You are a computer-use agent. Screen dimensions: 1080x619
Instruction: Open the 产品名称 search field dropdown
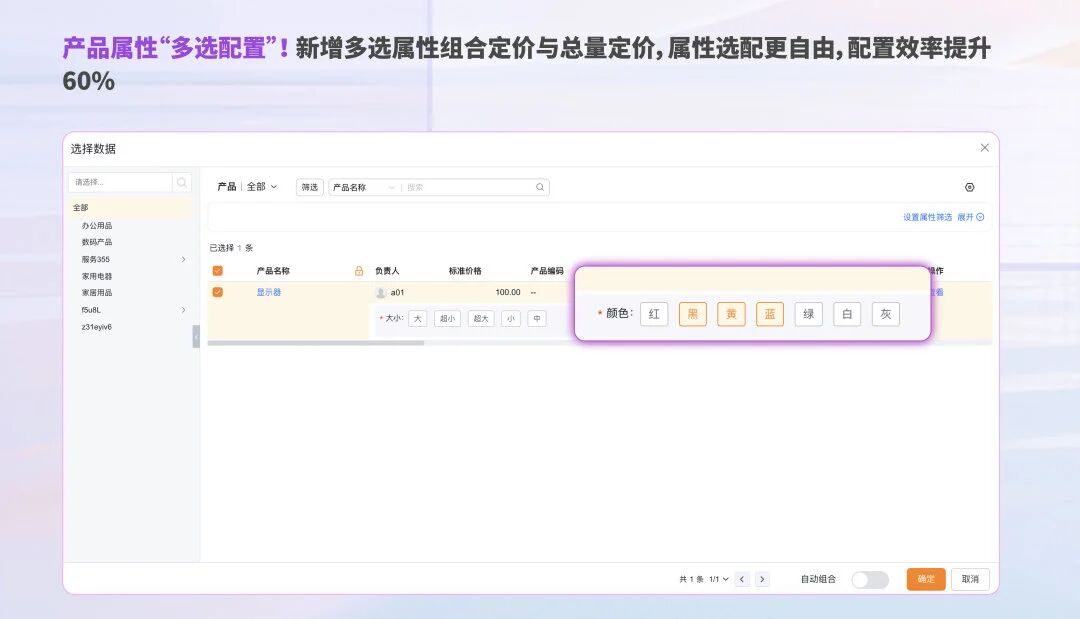point(364,187)
